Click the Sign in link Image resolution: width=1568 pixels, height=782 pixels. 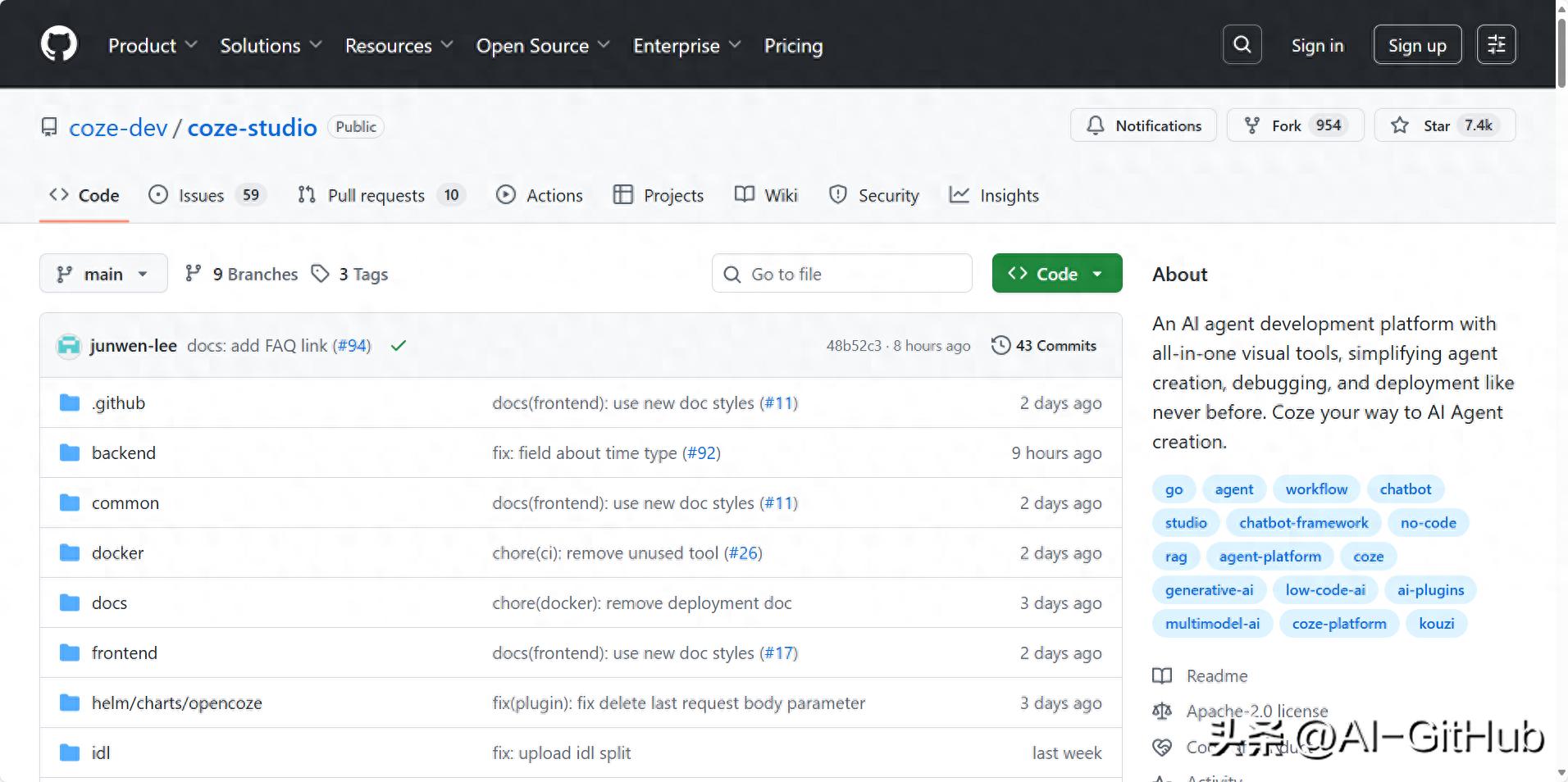click(x=1317, y=45)
